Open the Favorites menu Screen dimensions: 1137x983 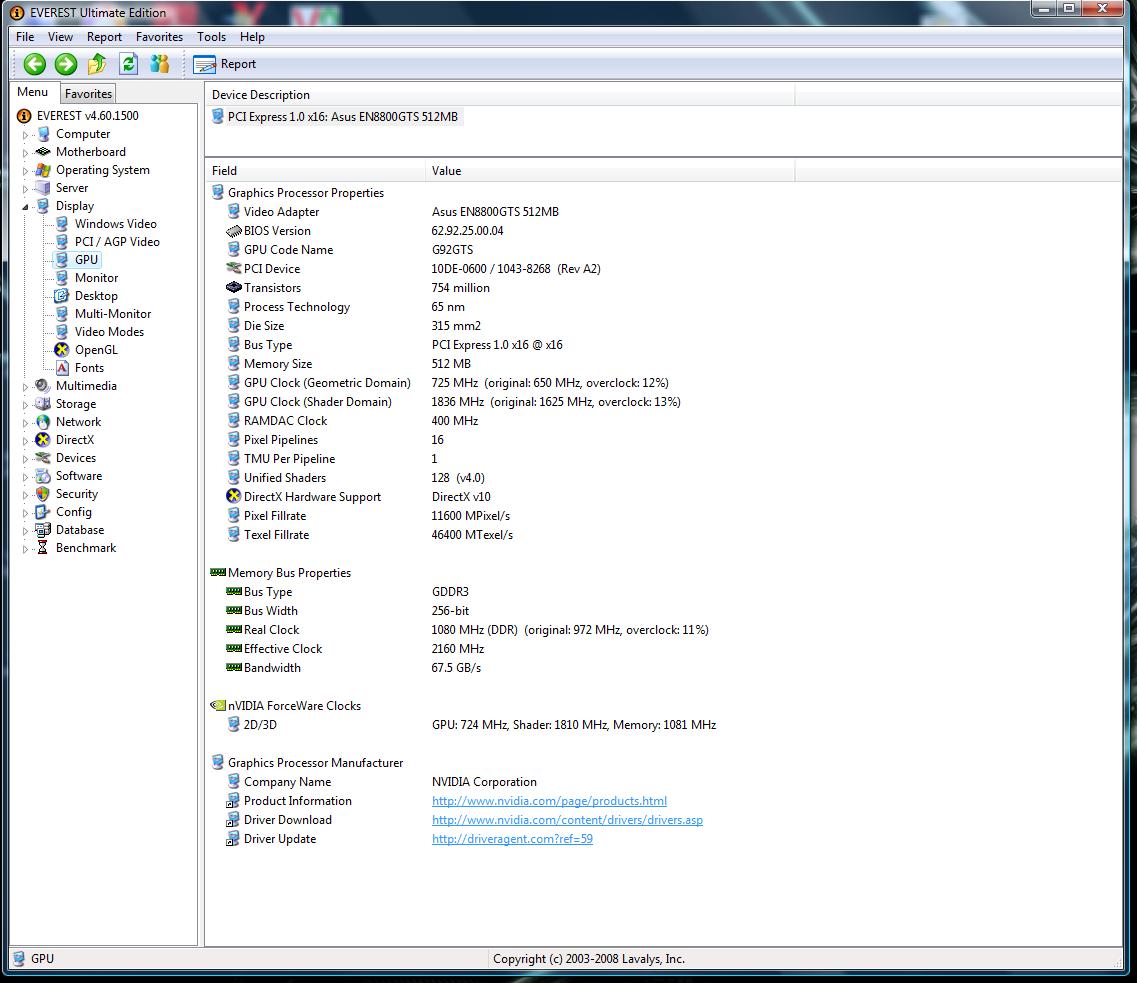coord(160,37)
